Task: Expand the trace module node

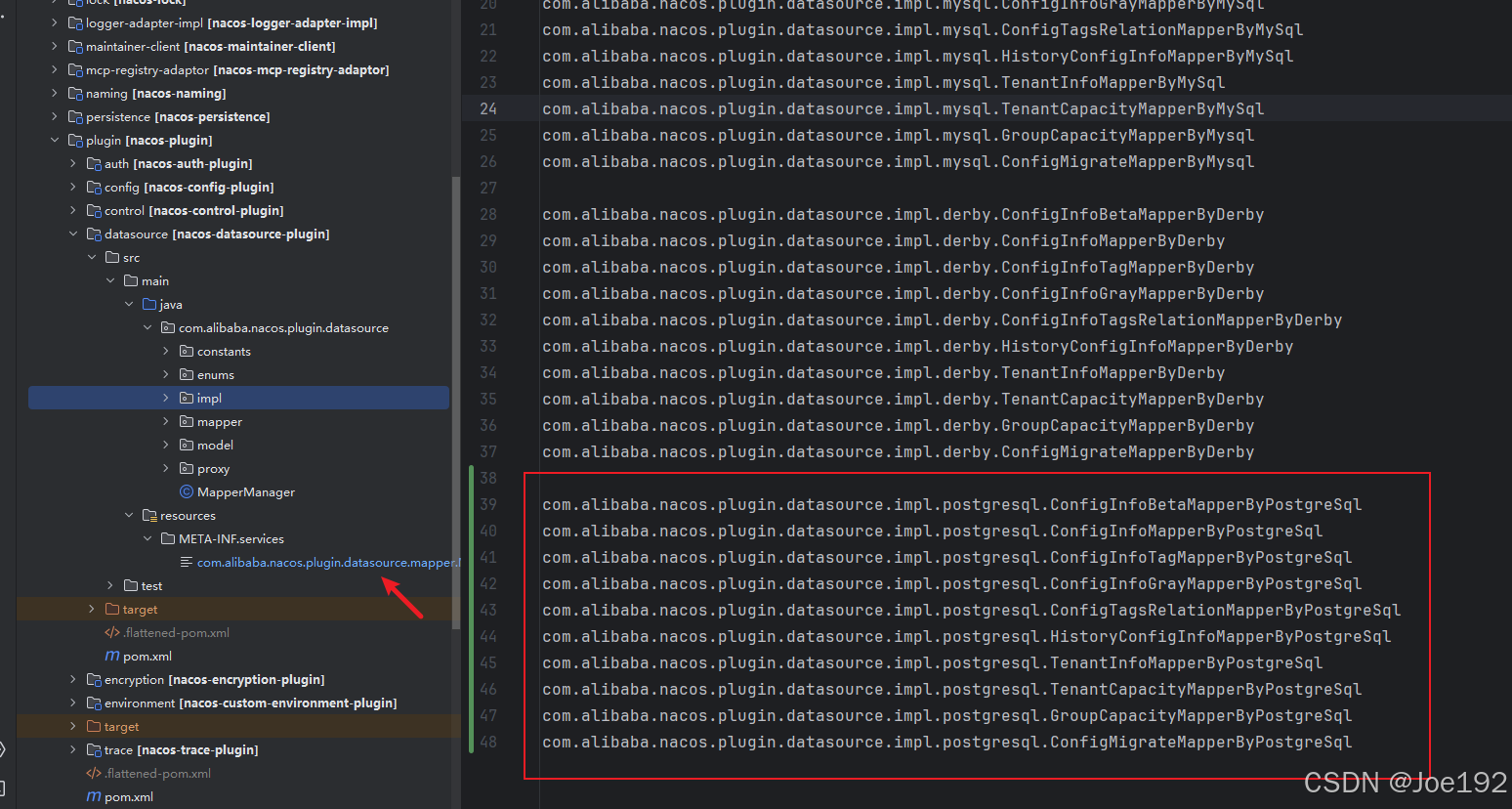Action: (x=73, y=749)
